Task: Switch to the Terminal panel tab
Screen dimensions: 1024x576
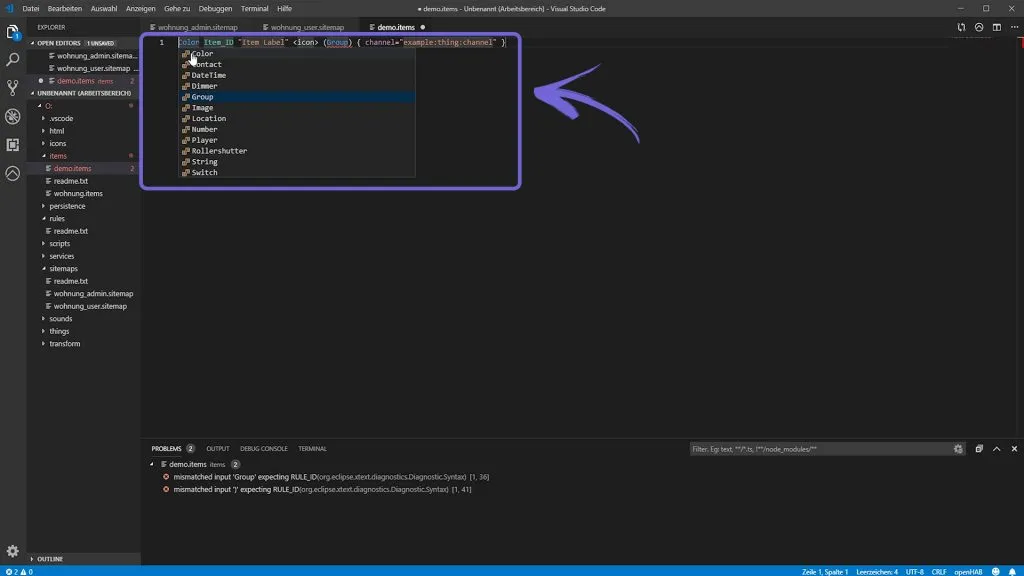Action: click(x=312, y=449)
